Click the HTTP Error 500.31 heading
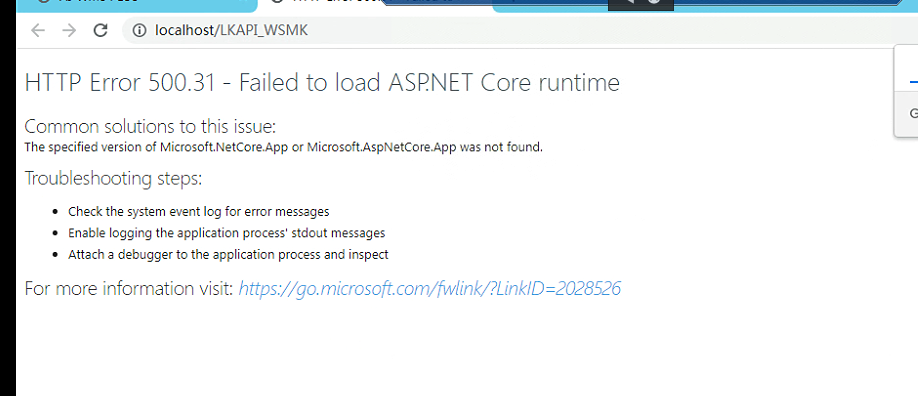 pyautogui.click(x=322, y=83)
